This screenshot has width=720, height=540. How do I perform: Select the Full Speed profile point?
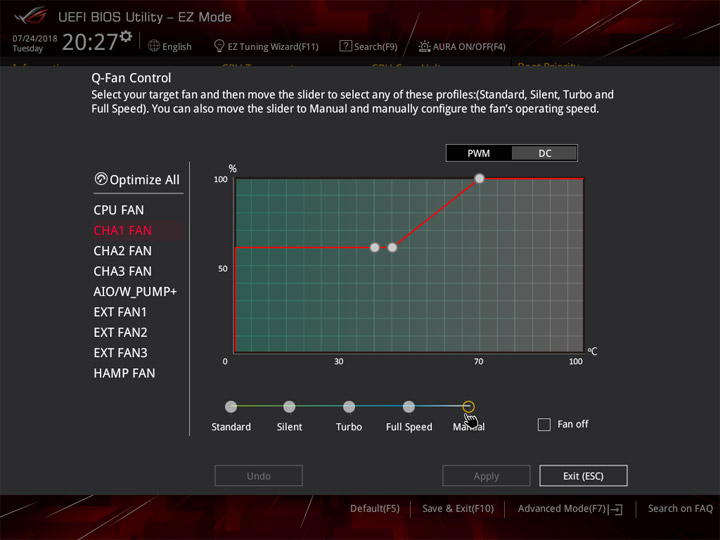[409, 406]
